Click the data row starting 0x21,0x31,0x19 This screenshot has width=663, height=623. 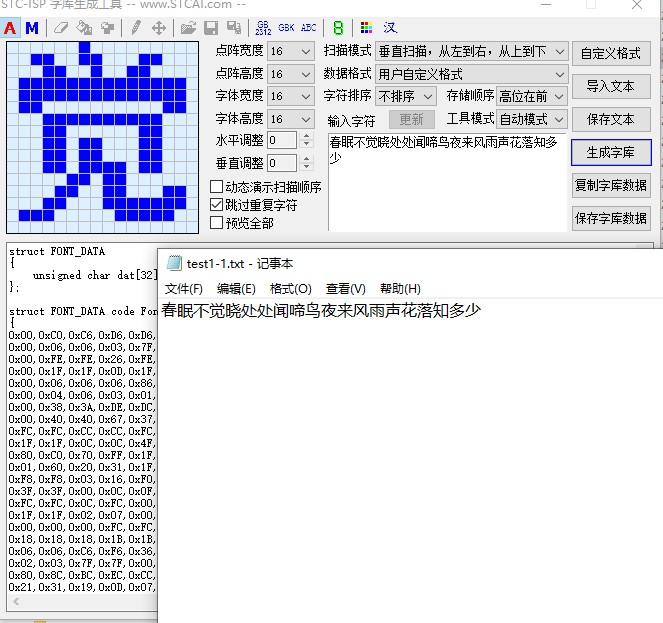click(82, 587)
